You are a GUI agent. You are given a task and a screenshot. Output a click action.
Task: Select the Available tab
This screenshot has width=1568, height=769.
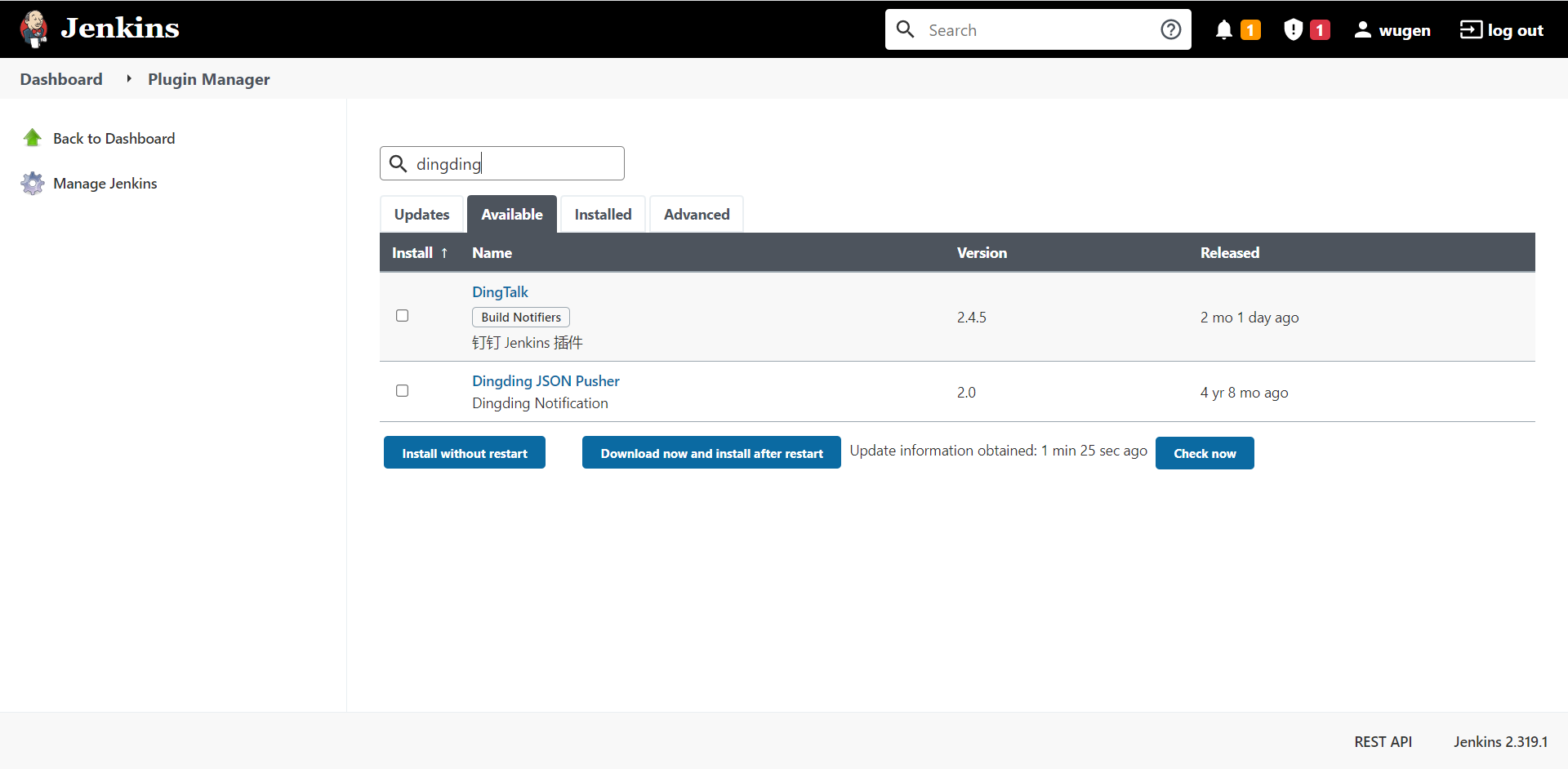[x=512, y=214]
